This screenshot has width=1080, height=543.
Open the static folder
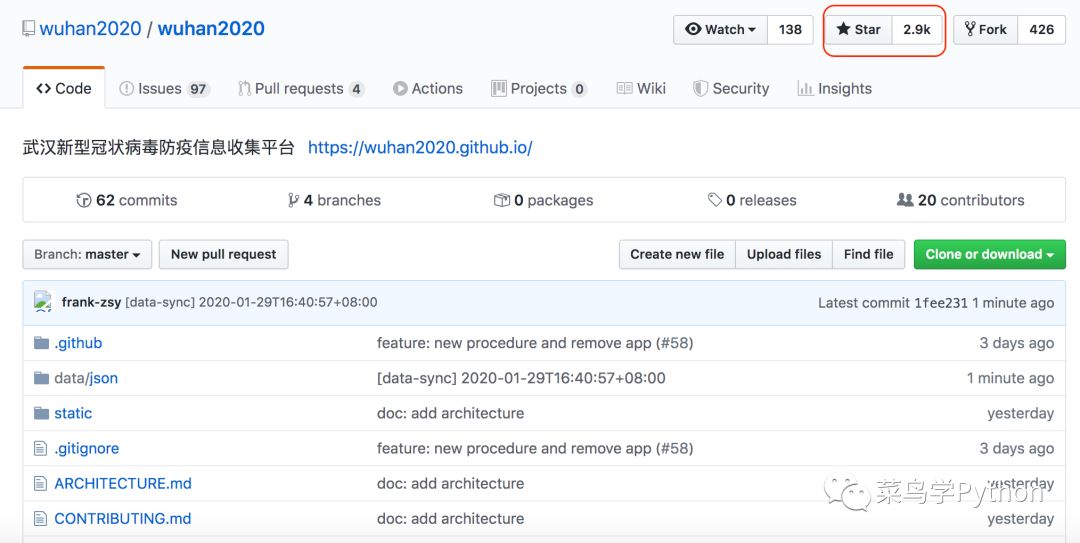click(x=73, y=413)
